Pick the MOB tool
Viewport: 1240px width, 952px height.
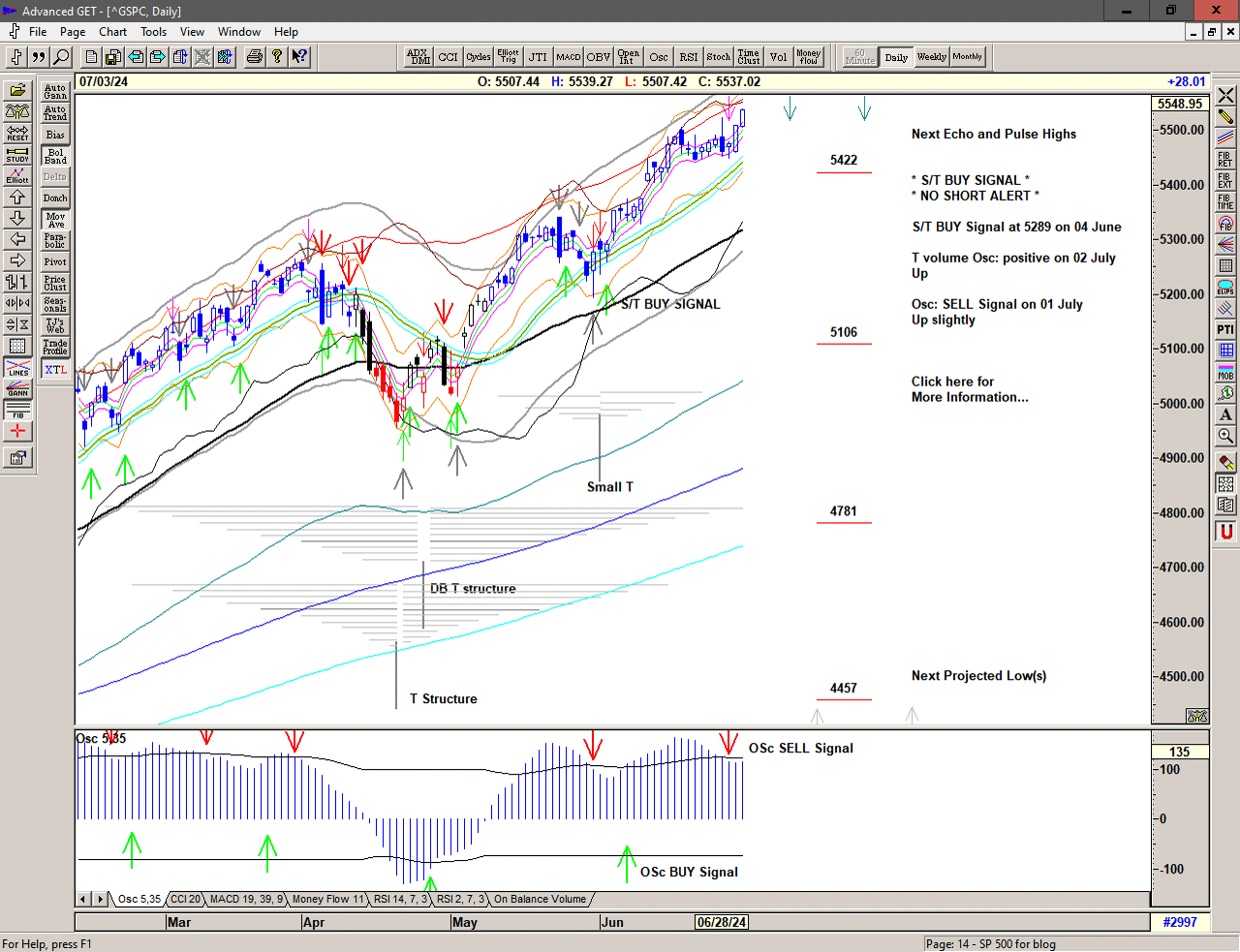pyautogui.click(x=1225, y=372)
